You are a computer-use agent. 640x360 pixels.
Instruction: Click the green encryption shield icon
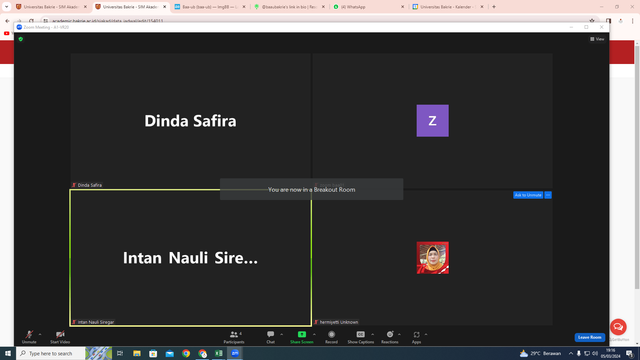(21, 39)
